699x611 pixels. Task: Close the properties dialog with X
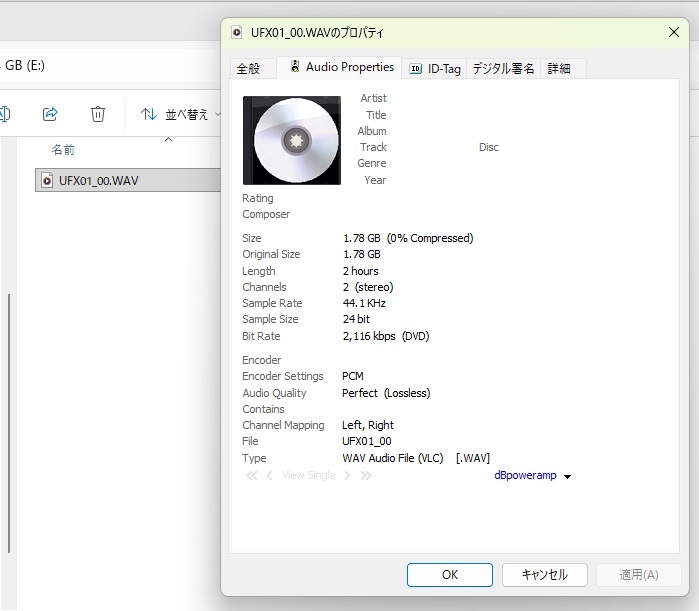674,32
